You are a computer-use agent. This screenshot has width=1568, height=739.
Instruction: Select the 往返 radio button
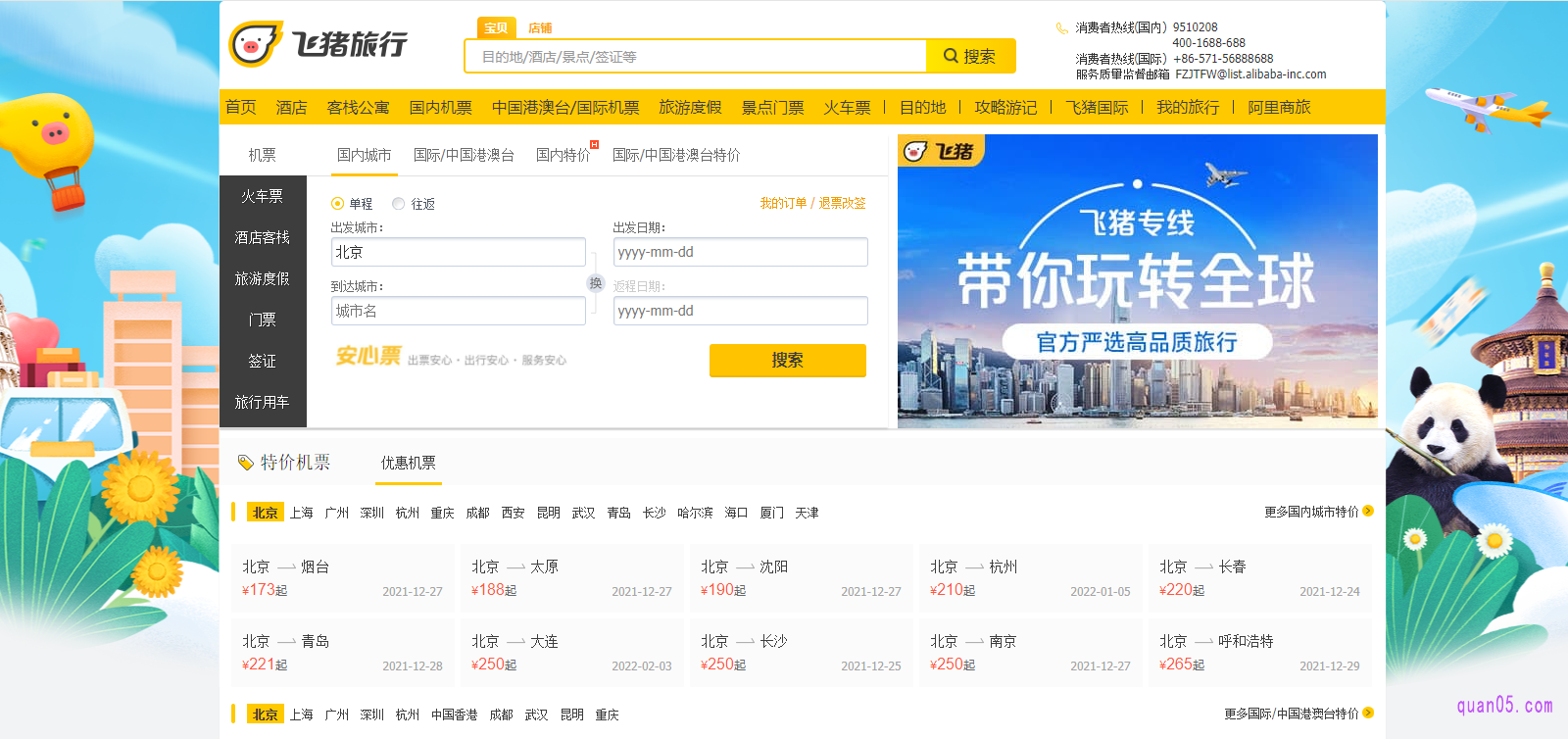click(x=398, y=204)
